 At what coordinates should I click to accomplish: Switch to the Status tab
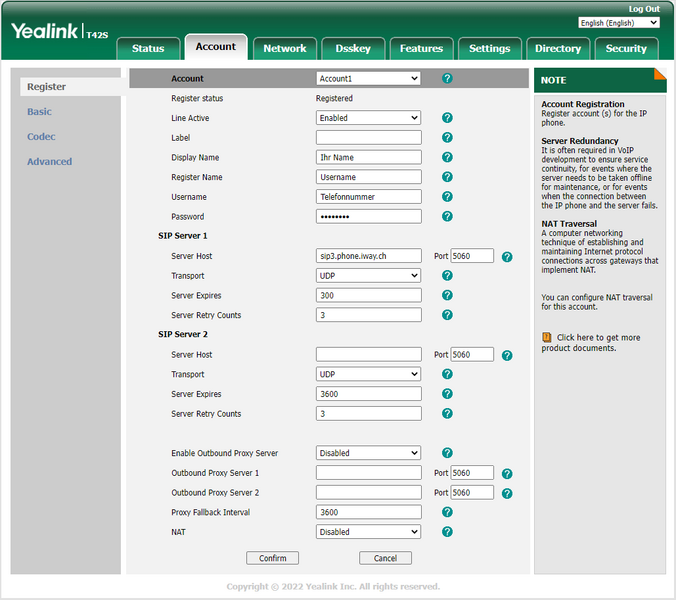tap(148, 48)
